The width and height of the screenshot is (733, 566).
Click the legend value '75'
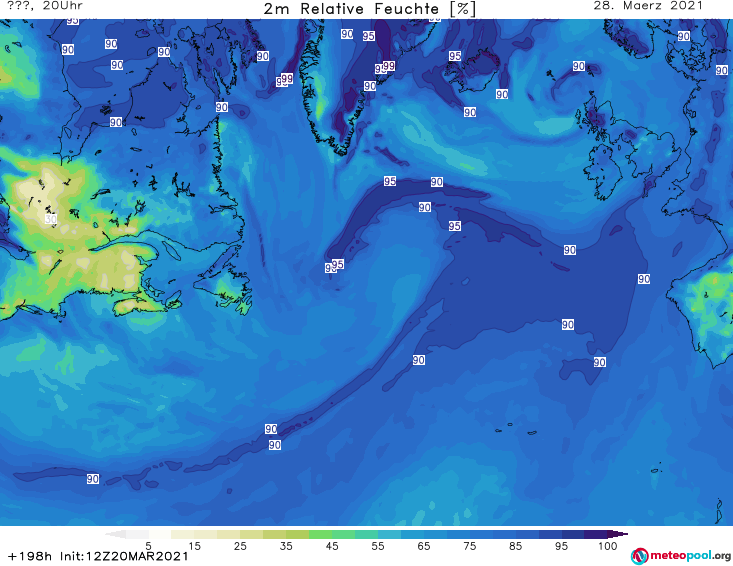click(470, 546)
